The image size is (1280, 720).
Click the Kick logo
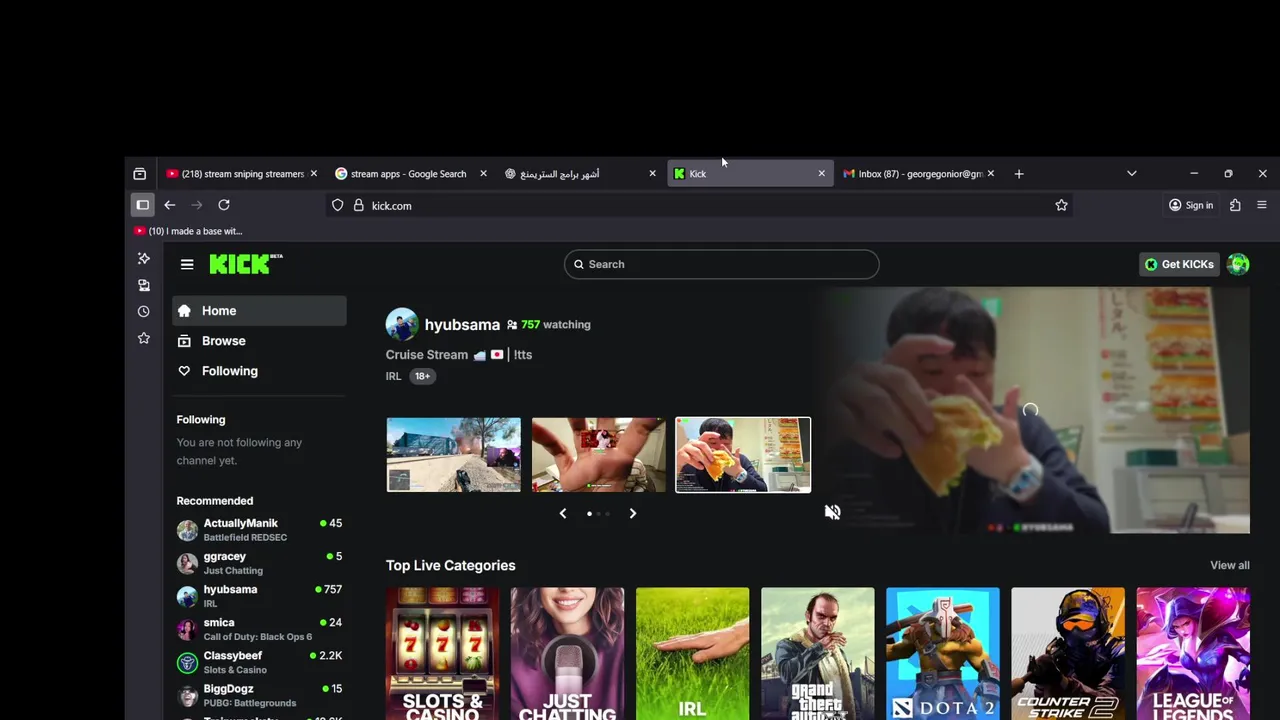[x=246, y=264]
